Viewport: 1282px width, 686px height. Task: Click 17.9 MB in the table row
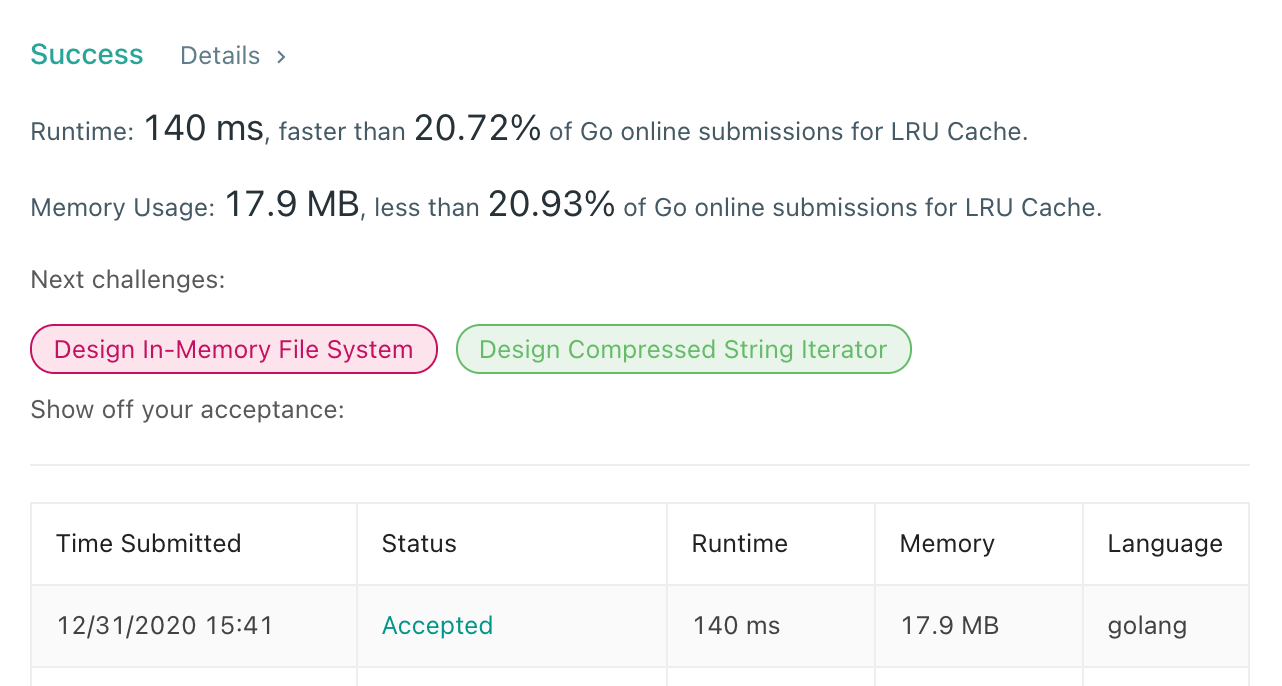(x=950, y=626)
